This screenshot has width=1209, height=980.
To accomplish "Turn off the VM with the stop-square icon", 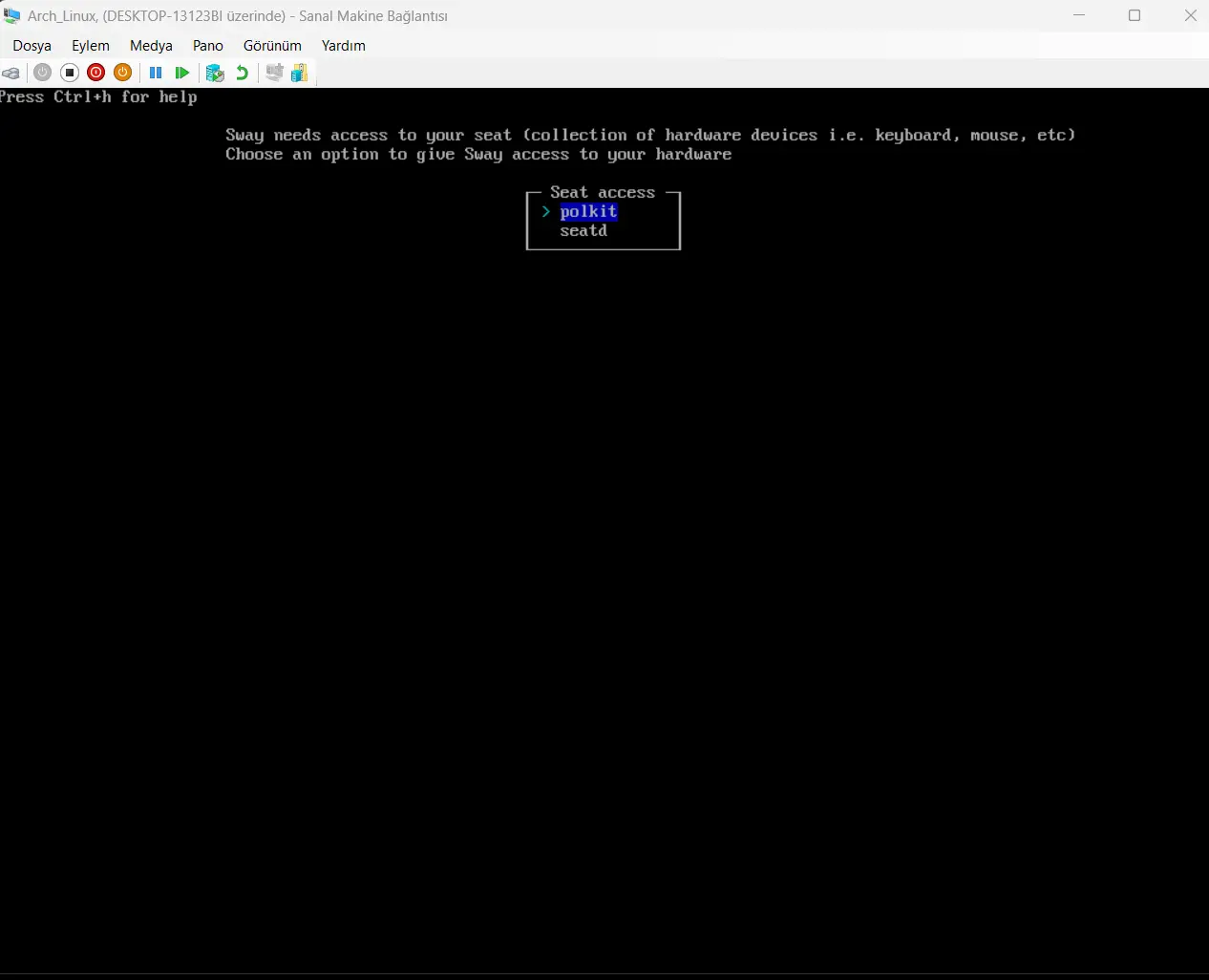I will point(69,73).
